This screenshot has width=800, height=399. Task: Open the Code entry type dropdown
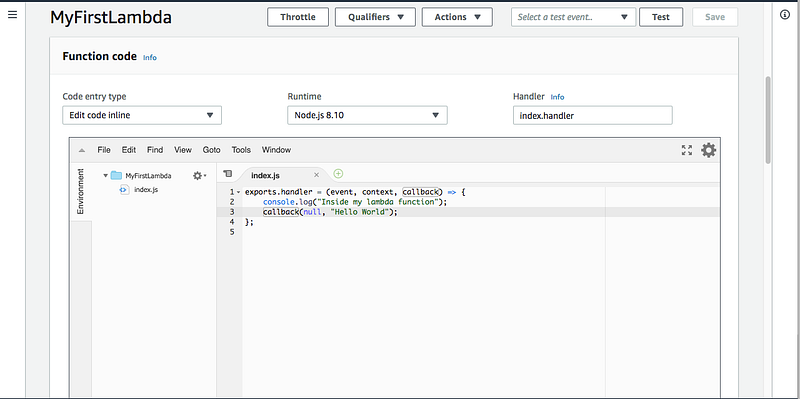(142, 115)
